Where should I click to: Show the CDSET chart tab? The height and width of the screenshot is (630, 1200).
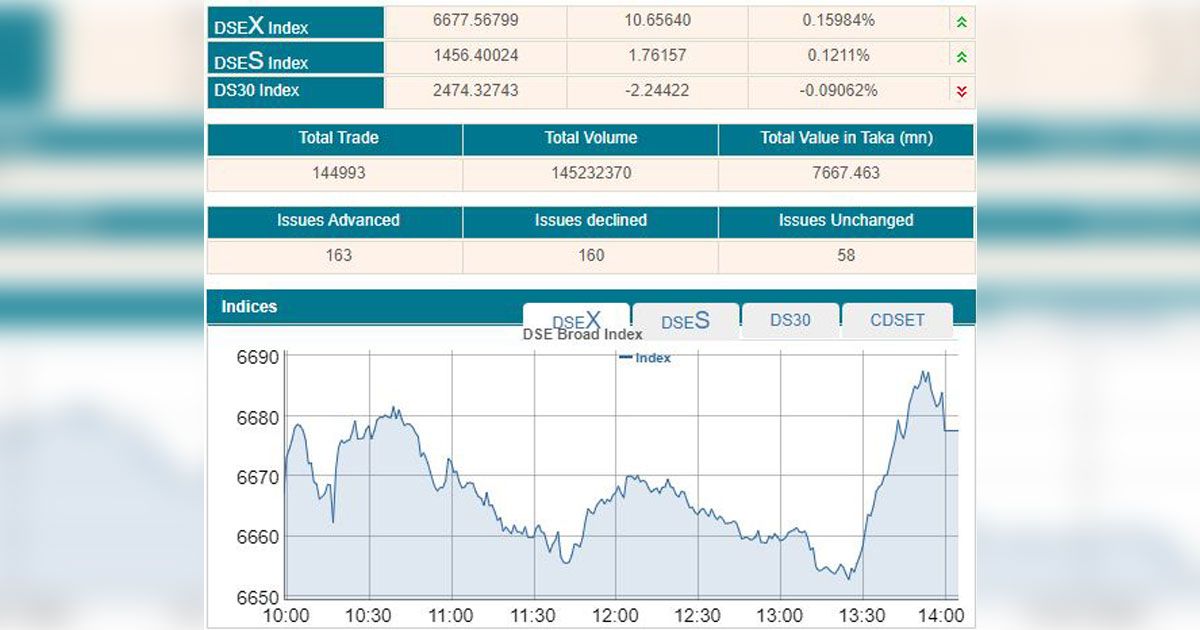(897, 321)
